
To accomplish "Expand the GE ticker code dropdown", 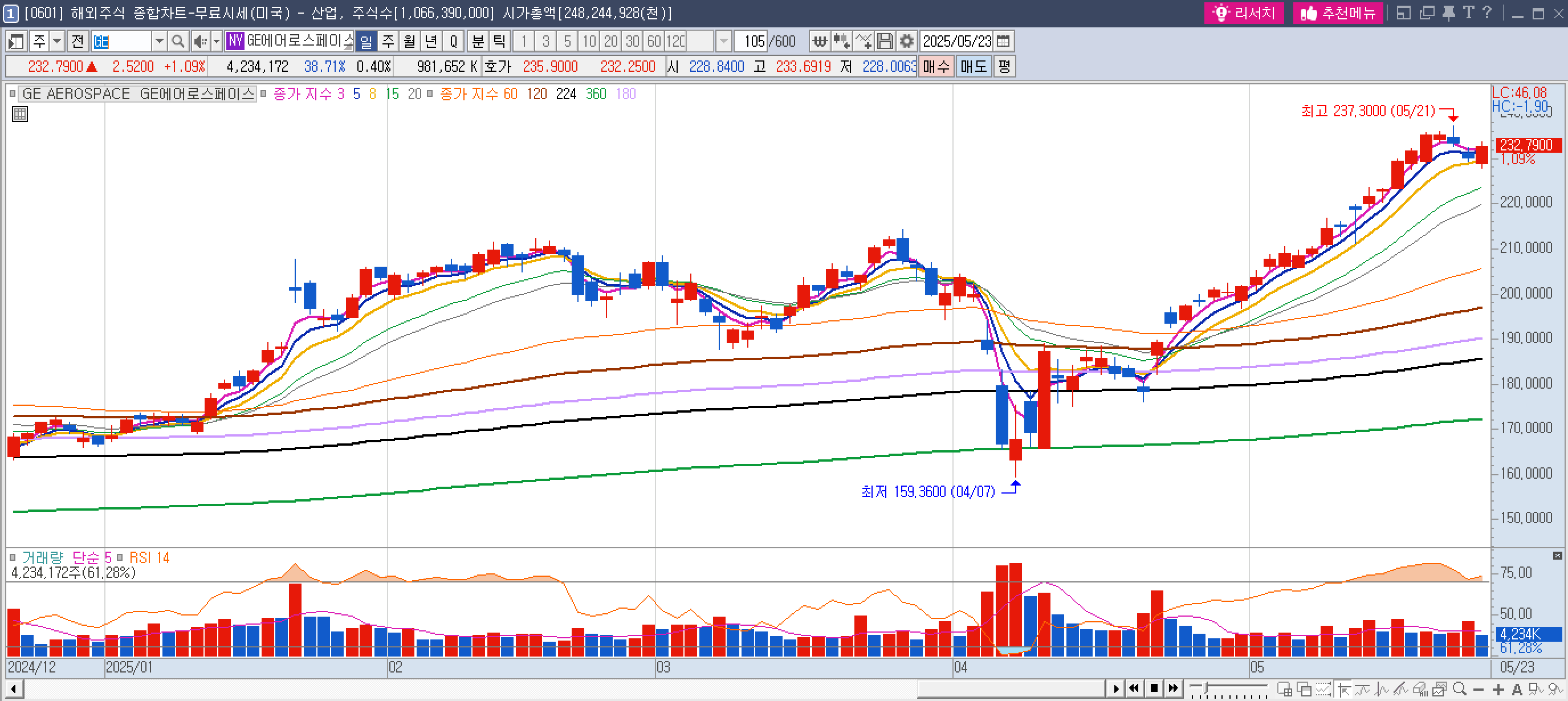I will [159, 42].
